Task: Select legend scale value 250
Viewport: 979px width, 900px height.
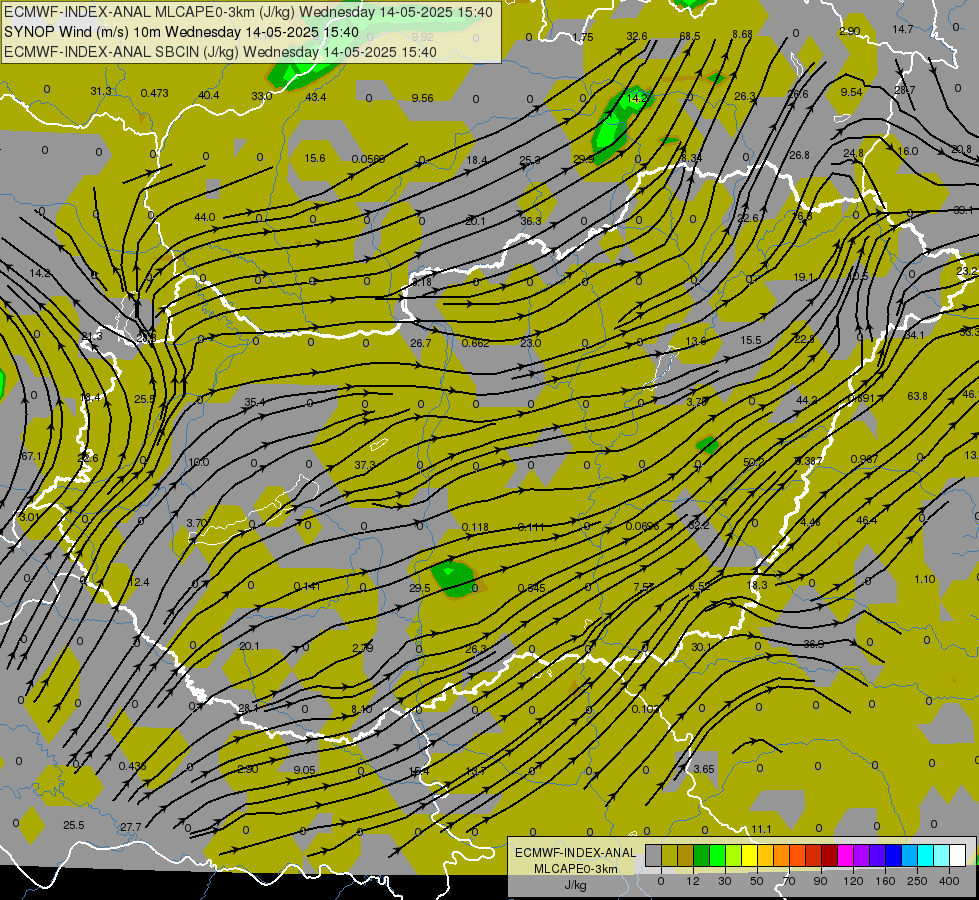Action: (x=917, y=881)
